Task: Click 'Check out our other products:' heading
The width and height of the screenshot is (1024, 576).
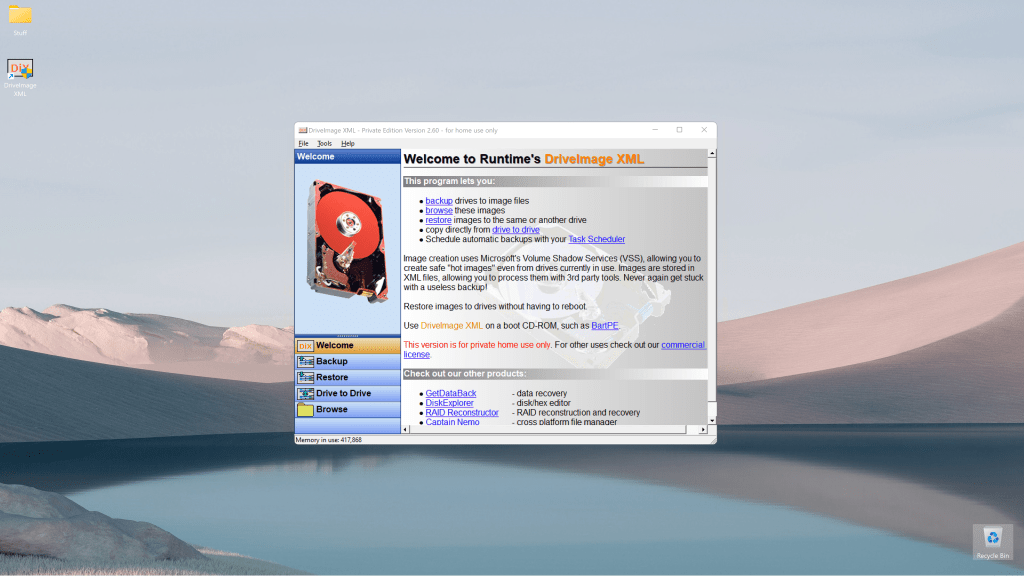Action: [465, 374]
